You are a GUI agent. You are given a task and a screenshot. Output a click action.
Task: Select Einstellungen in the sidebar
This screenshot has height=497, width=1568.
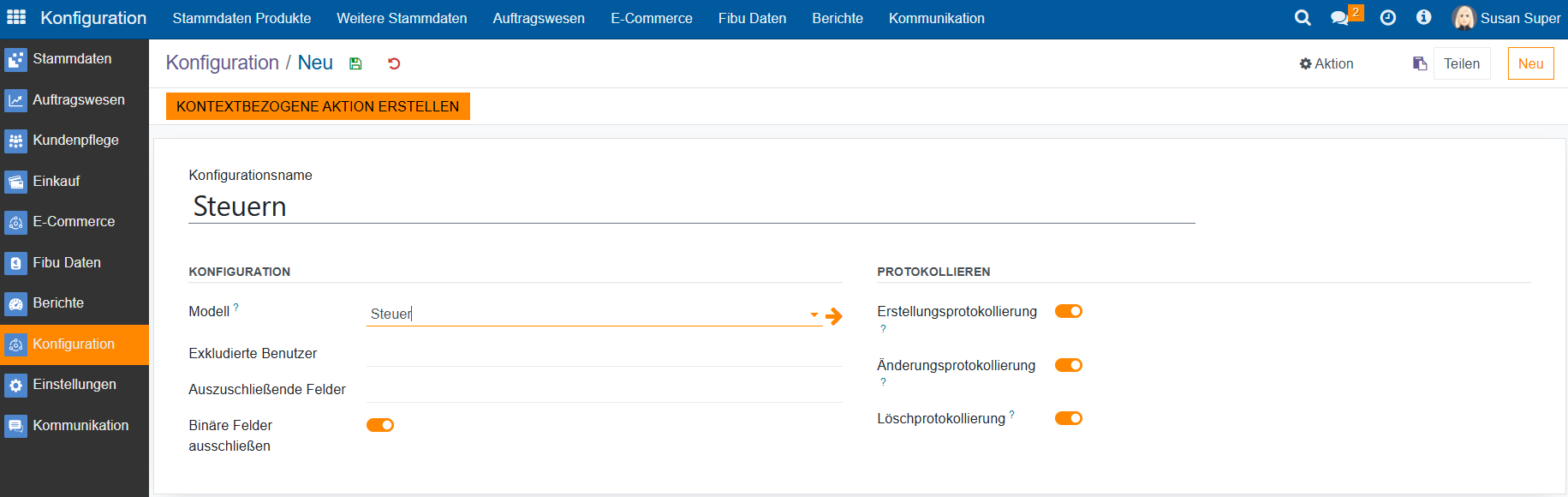coord(75,385)
